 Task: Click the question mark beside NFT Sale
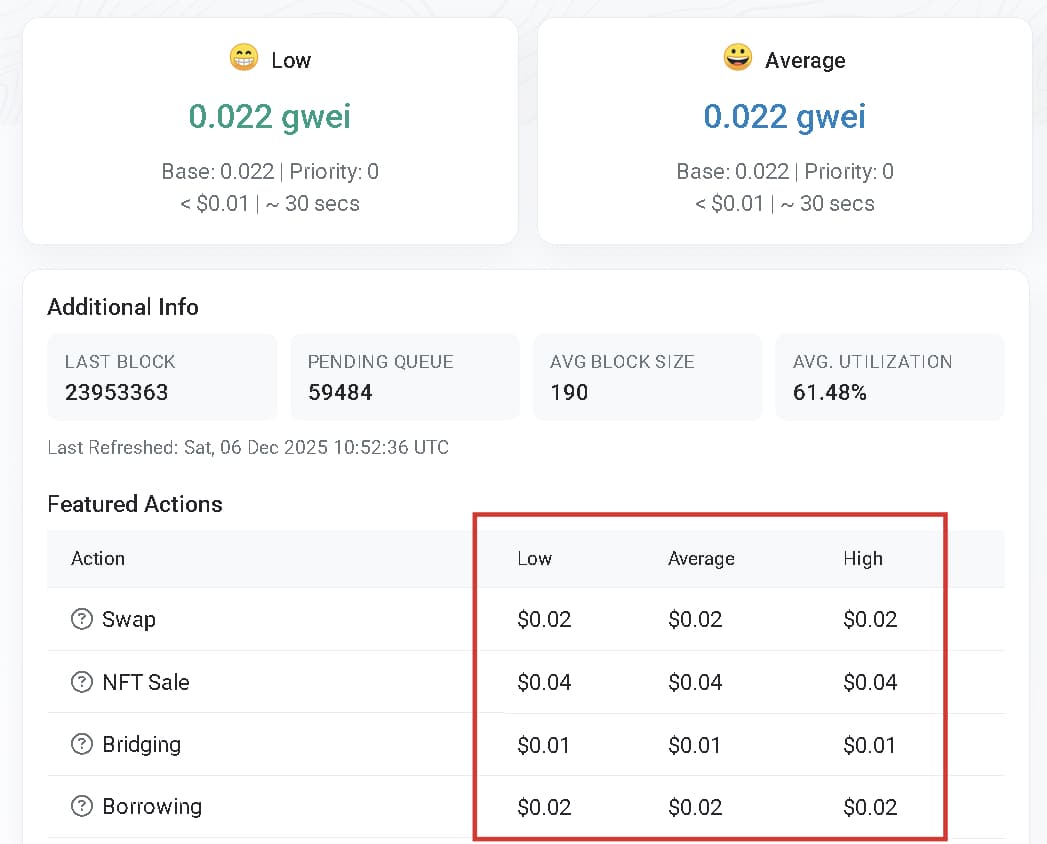[x=81, y=682]
